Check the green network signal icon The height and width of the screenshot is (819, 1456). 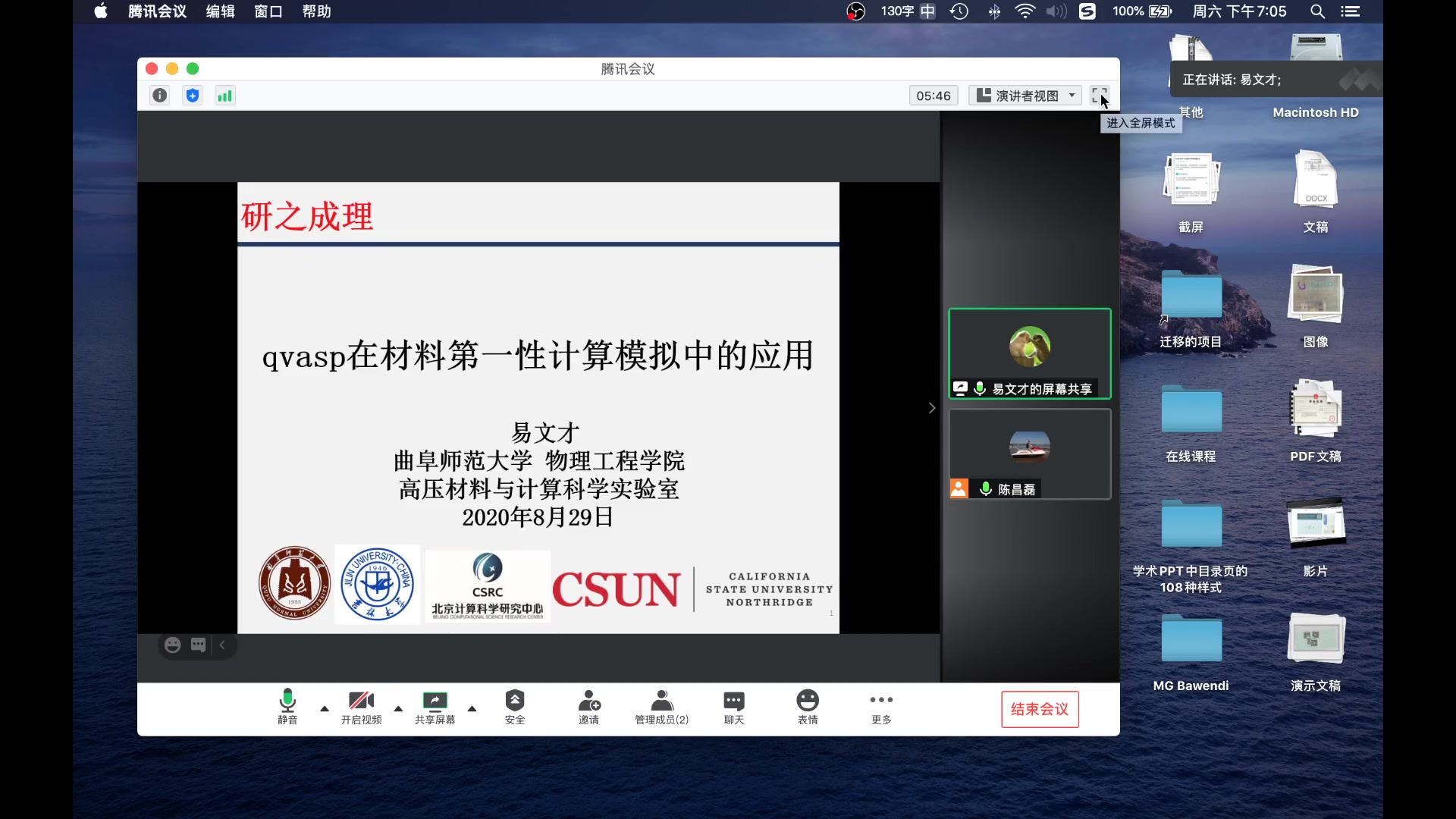point(225,96)
